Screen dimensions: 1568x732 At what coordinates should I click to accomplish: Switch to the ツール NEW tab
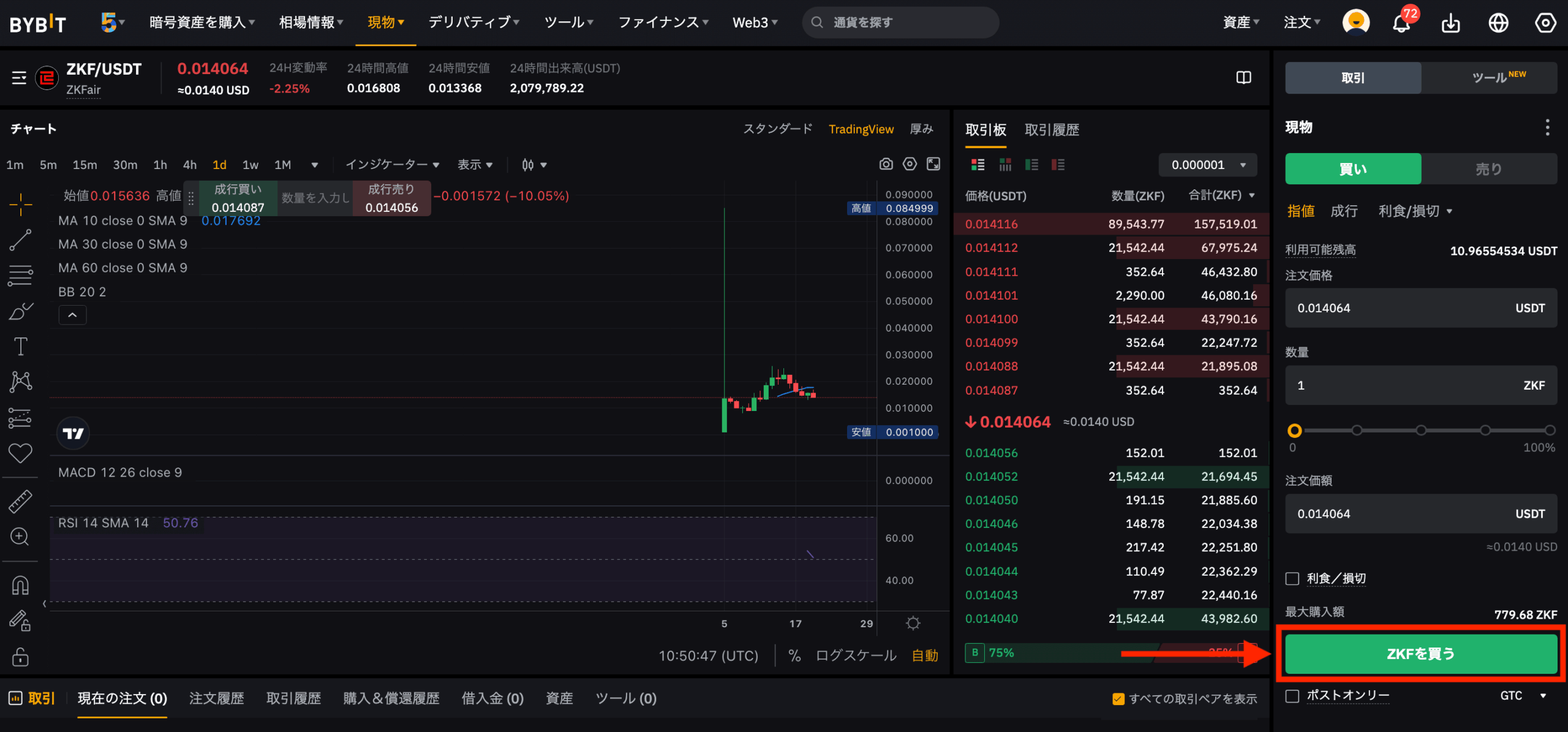pos(1488,78)
